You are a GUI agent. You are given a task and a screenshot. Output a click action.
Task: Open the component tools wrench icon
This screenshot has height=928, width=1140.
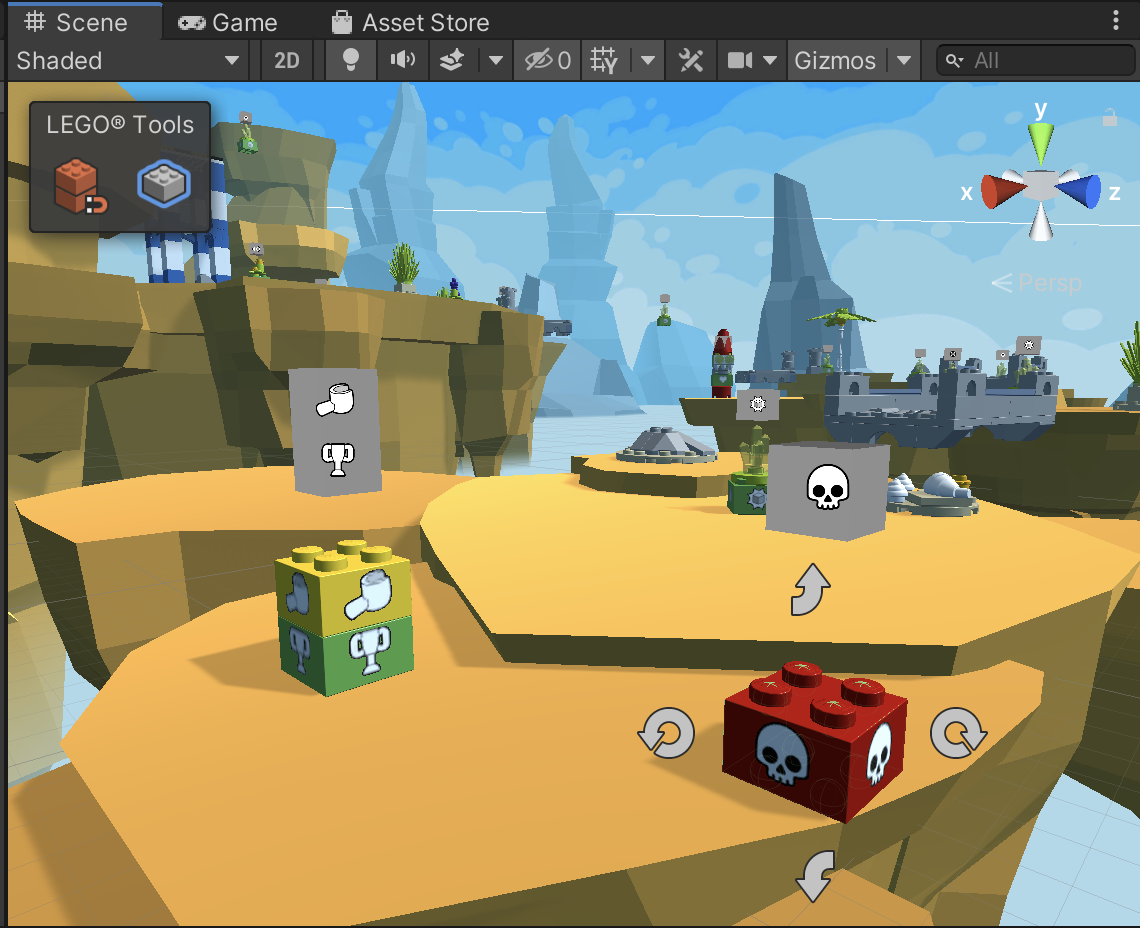(x=691, y=61)
